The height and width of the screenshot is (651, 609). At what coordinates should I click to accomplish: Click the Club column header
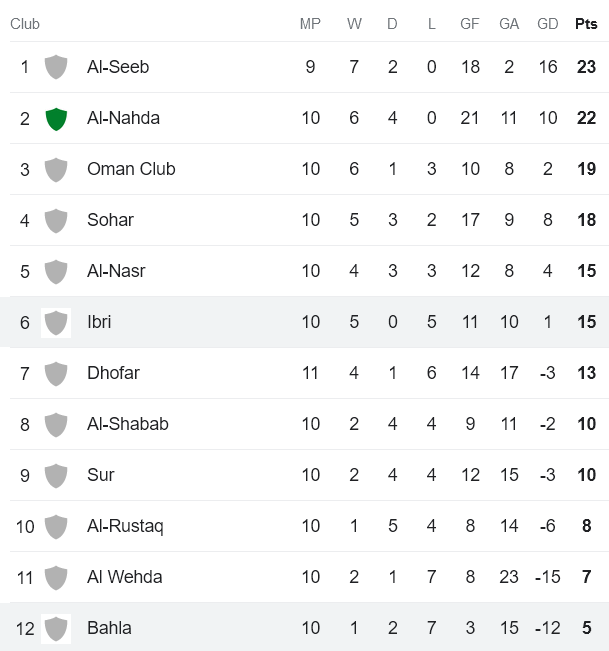click(25, 24)
